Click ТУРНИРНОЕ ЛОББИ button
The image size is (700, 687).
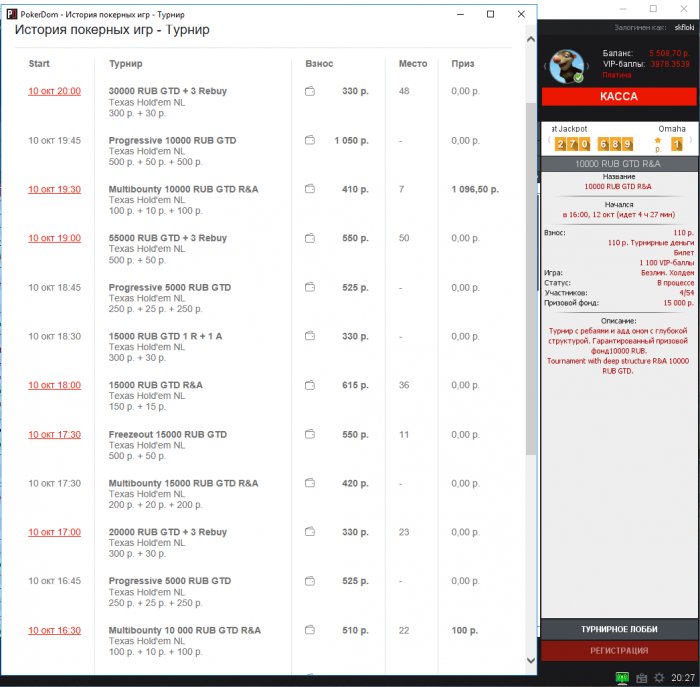(619, 629)
